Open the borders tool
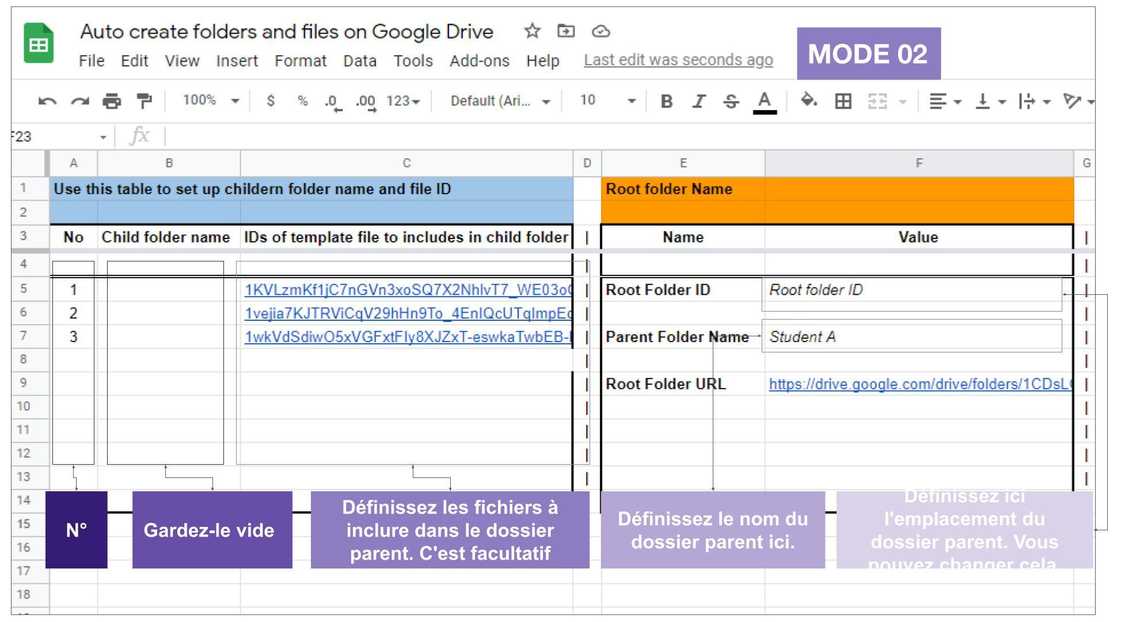1140x622 pixels. (x=843, y=101)
